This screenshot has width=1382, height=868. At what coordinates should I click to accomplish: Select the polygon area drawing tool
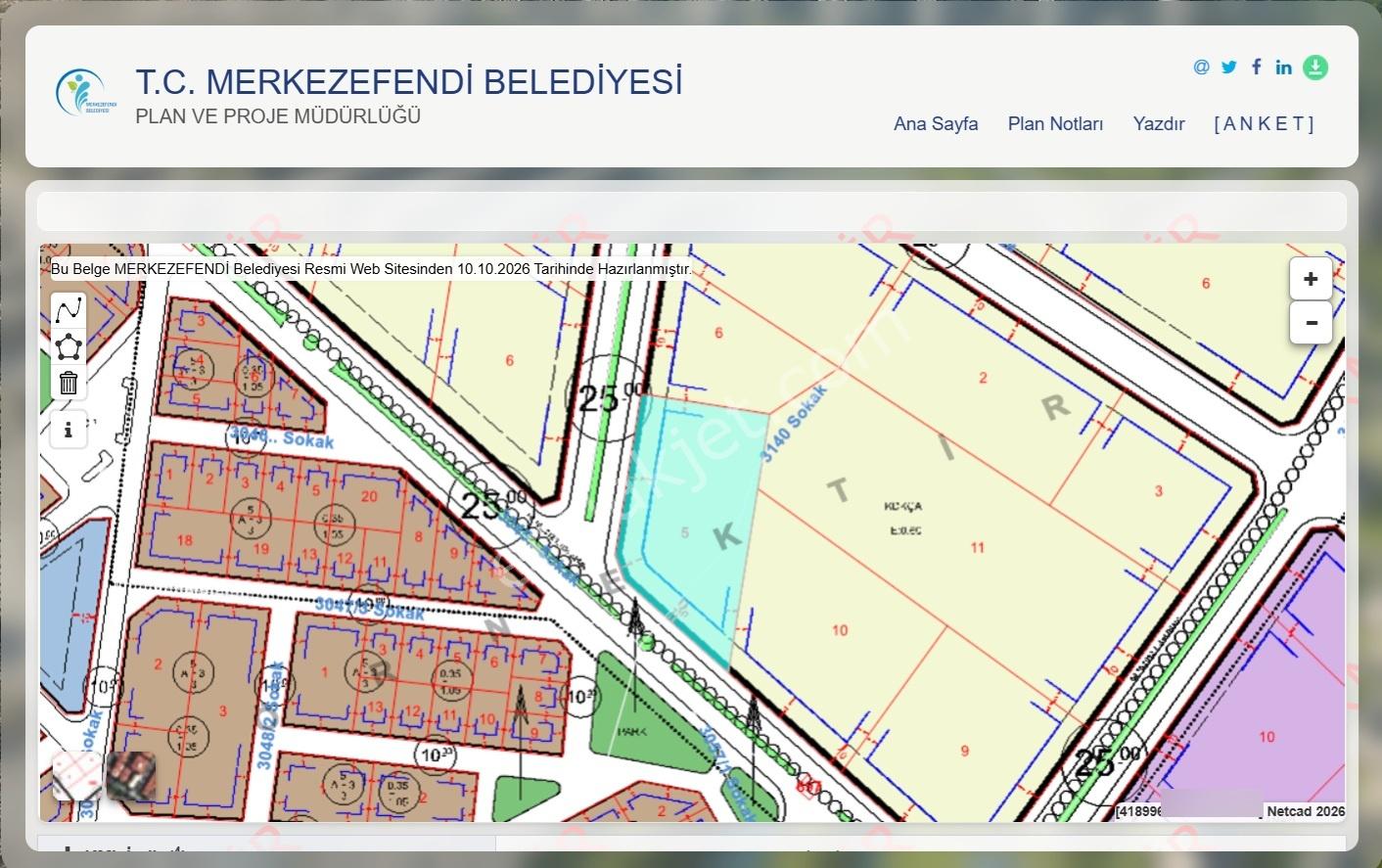69,346
